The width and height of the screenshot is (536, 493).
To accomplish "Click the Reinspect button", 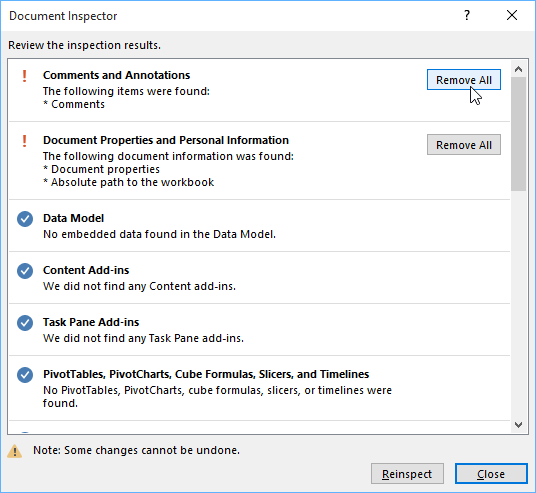I will pyautogui.click(x=407, y=474).
